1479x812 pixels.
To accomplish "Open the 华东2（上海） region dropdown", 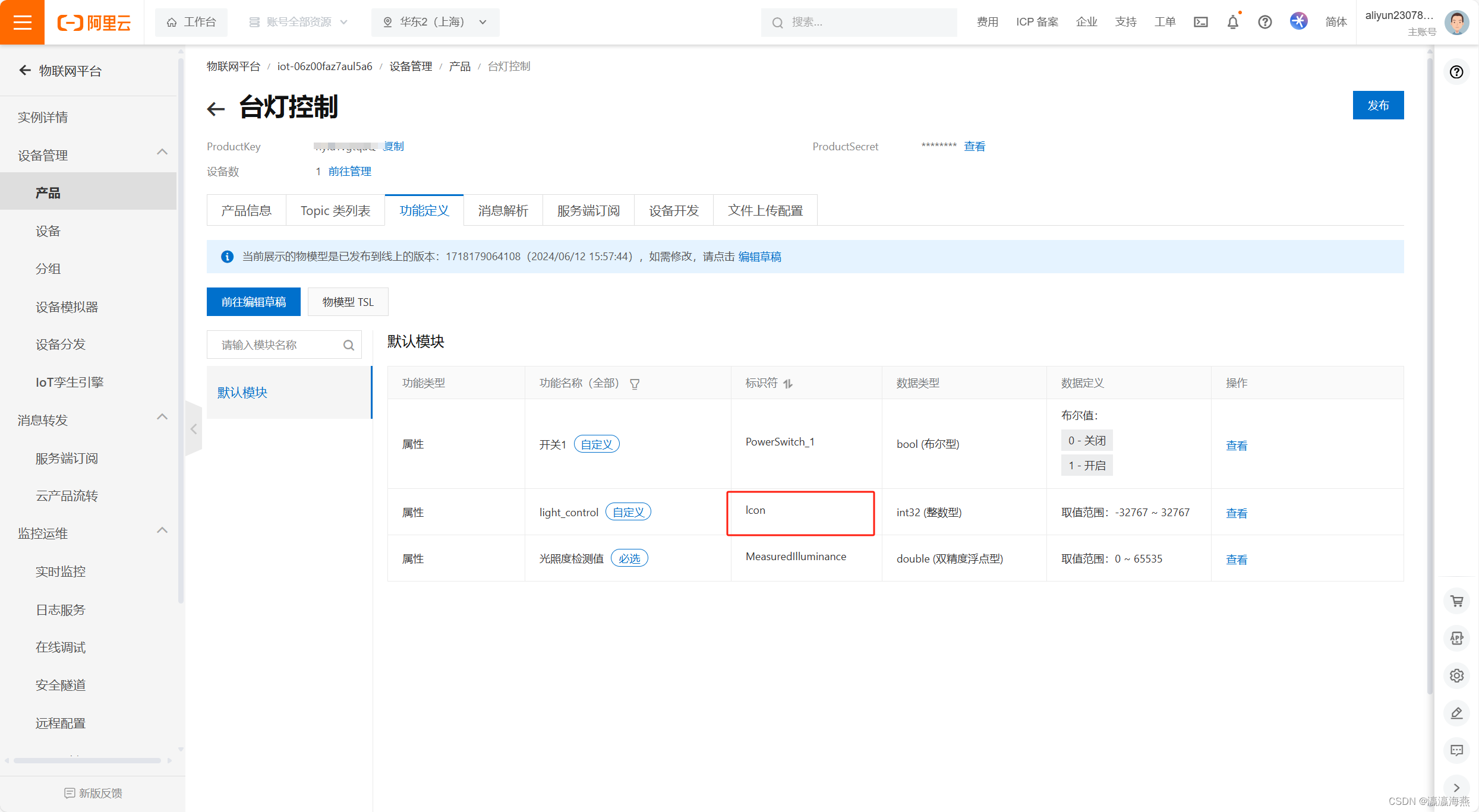I will pos(435,22).
